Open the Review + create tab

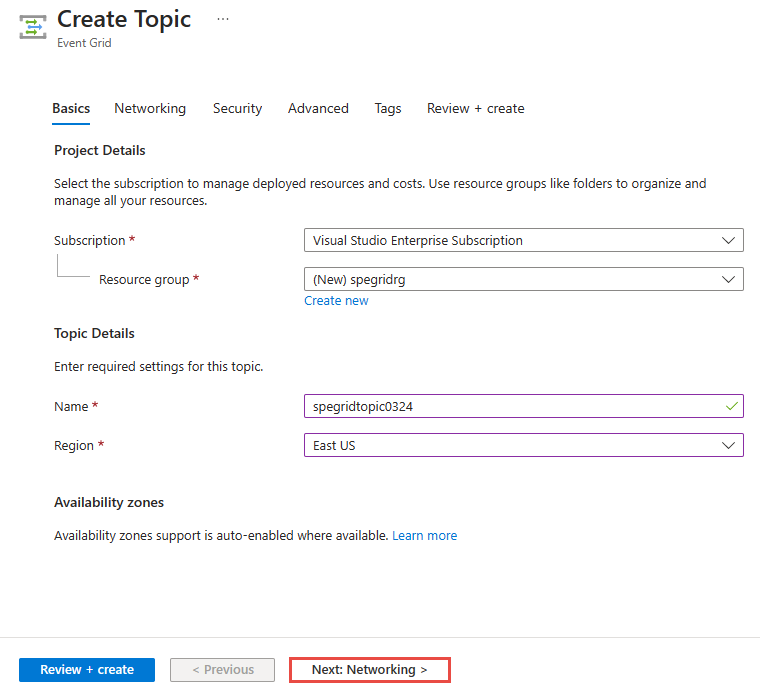click(475, 109)
